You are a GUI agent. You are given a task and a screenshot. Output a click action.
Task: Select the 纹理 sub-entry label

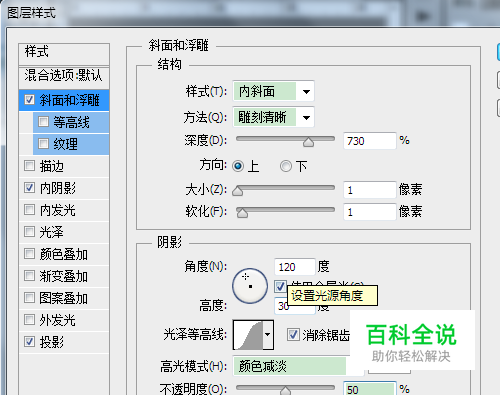[65, 144]
